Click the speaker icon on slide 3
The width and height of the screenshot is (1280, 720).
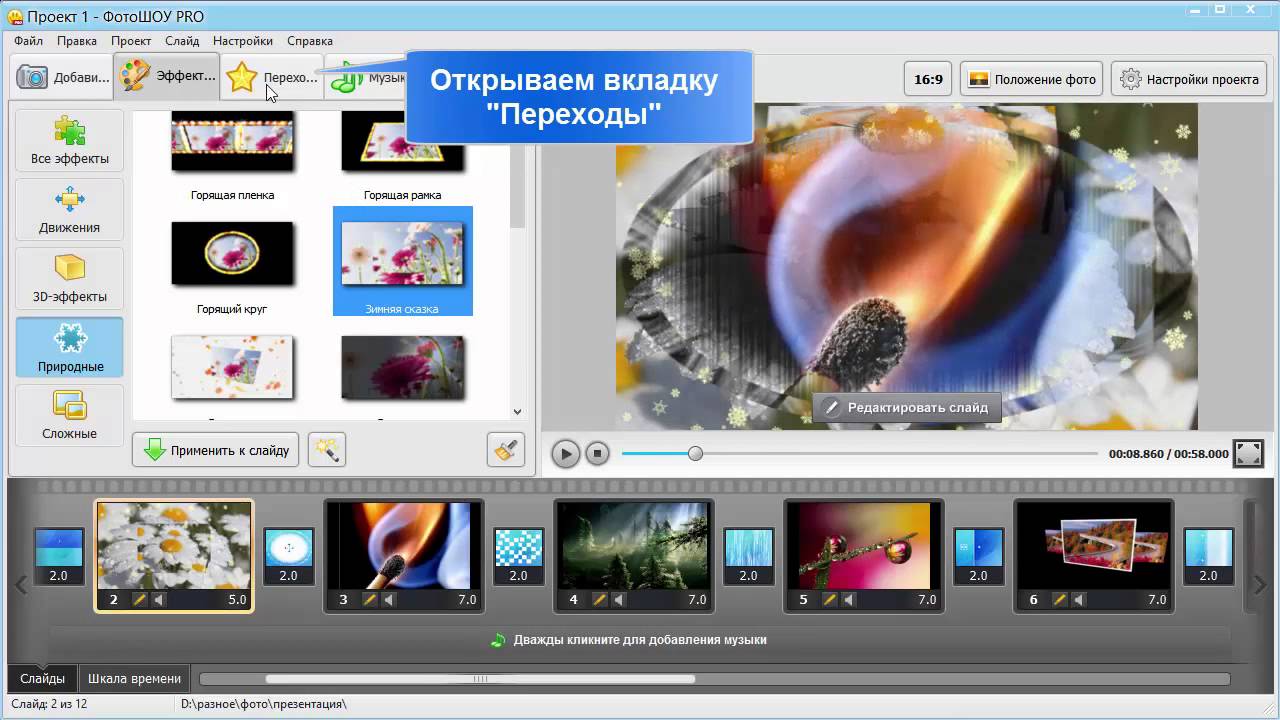[388, 600]
